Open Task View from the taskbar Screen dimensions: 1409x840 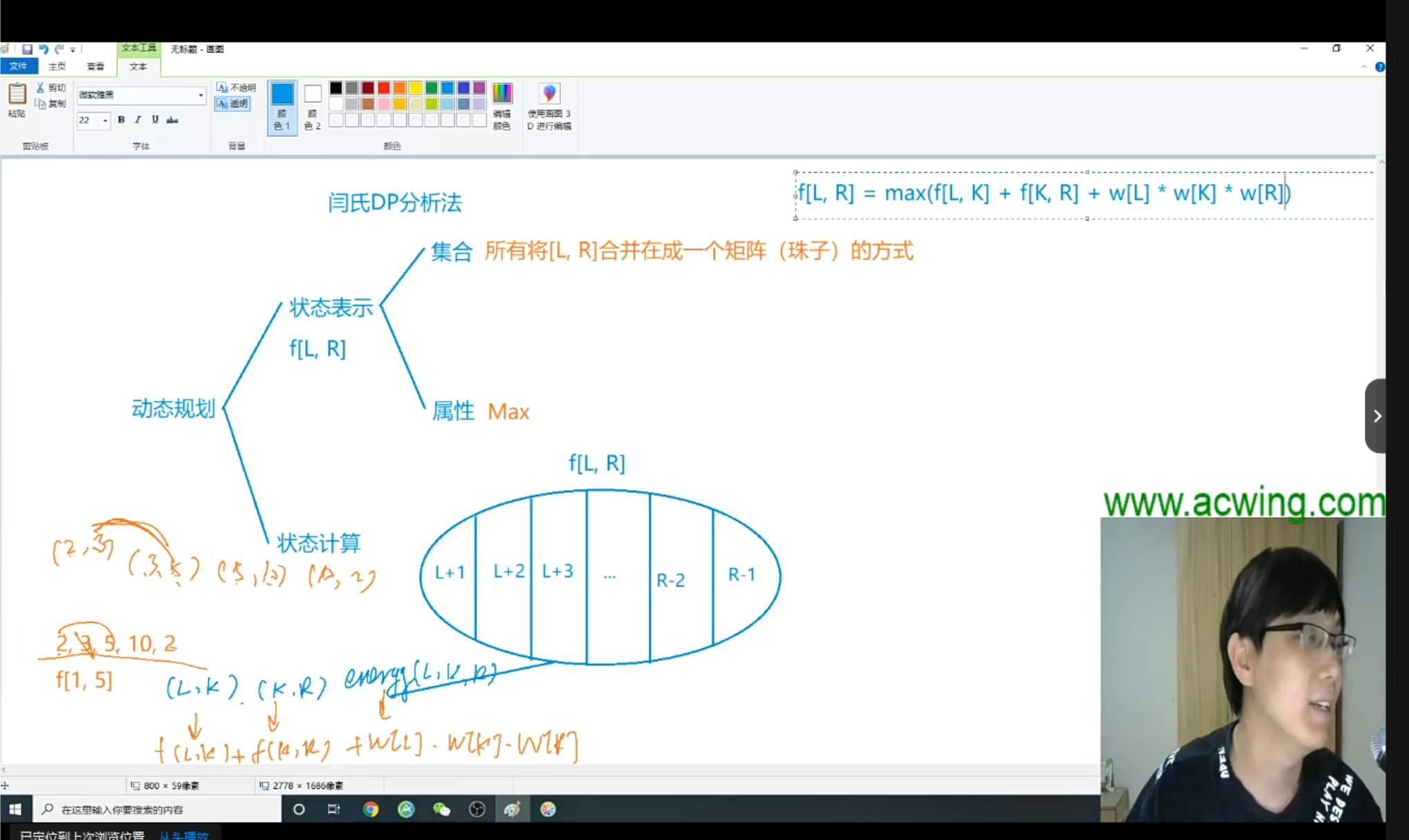click(334, 809)
